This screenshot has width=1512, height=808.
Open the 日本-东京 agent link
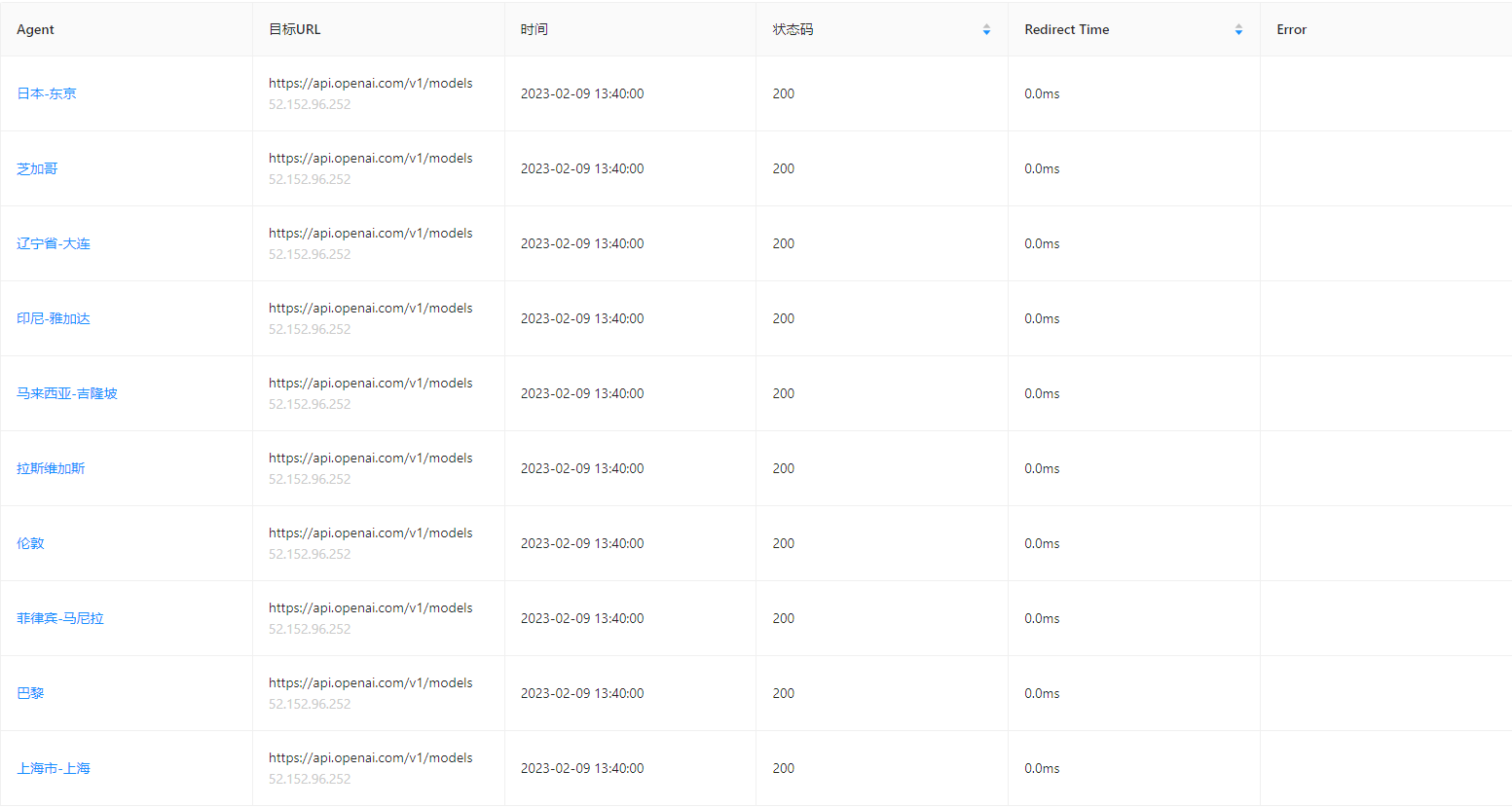47,93
